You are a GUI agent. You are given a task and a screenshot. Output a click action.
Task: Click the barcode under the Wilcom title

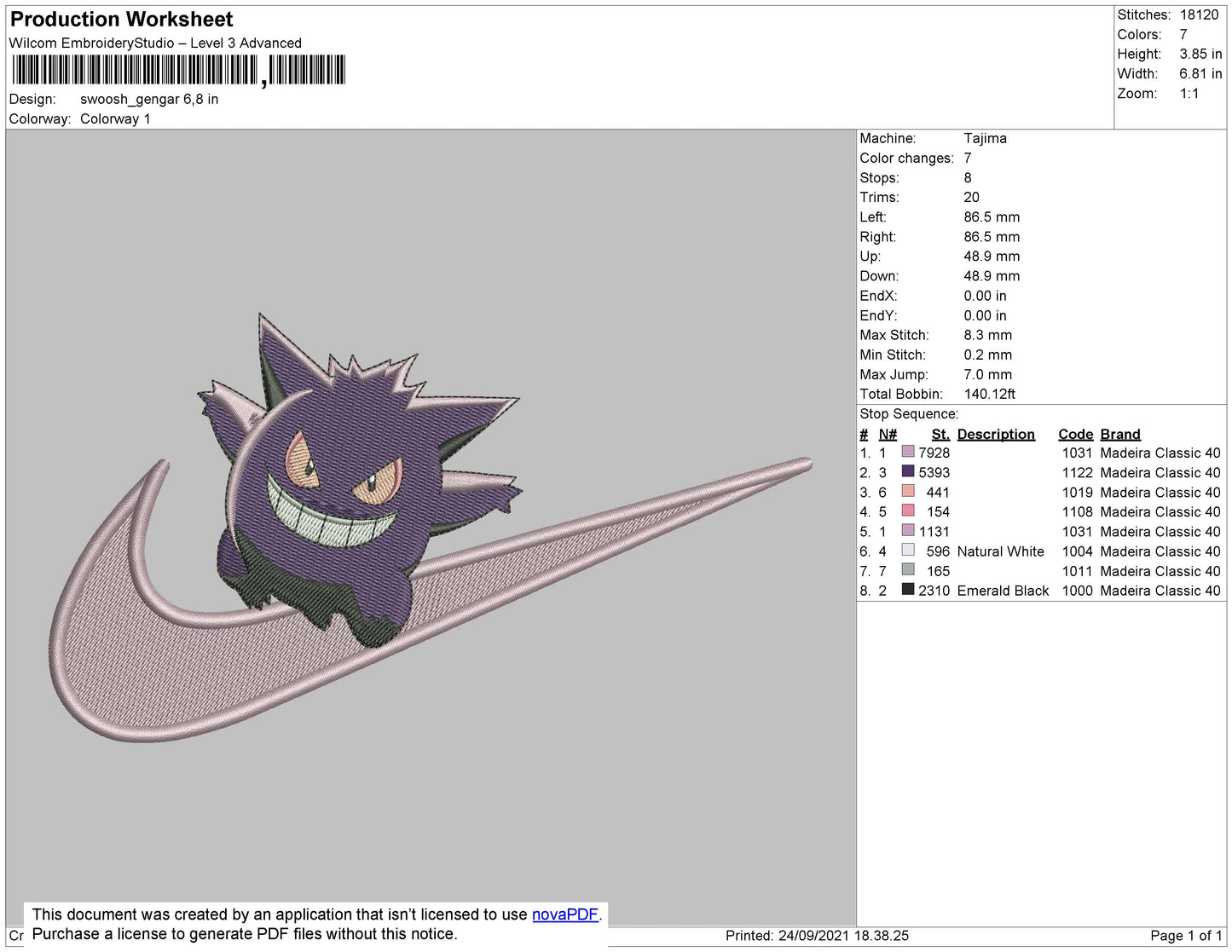178,70
